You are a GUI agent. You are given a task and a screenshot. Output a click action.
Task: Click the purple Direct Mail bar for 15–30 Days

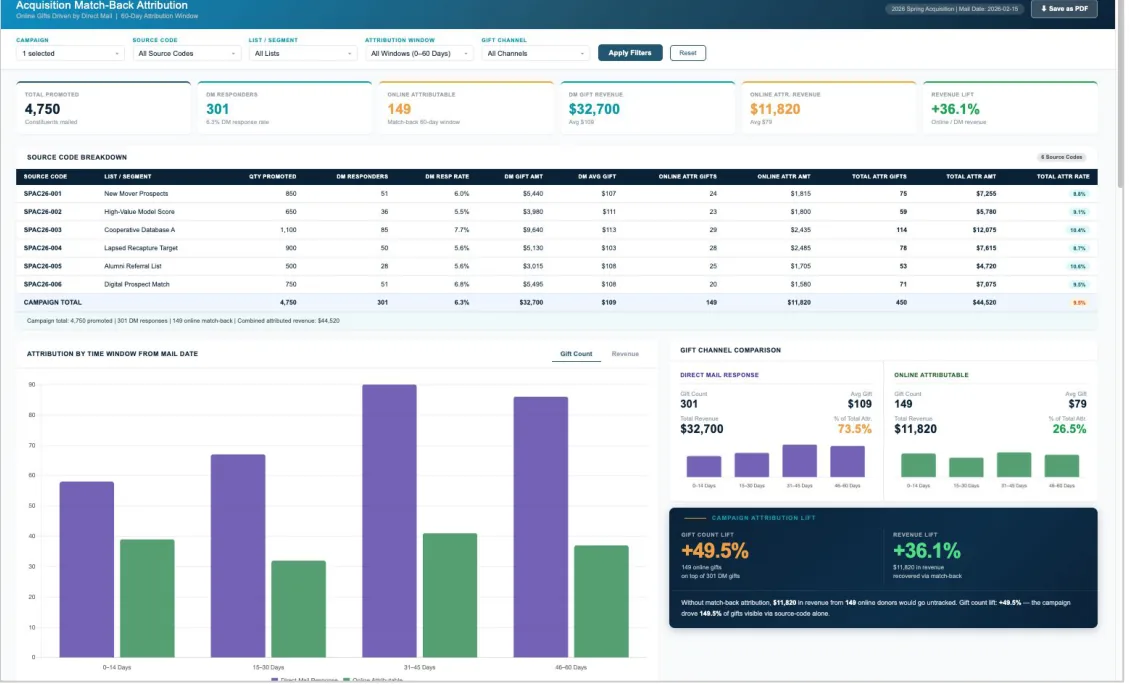(x=238, y=556)
